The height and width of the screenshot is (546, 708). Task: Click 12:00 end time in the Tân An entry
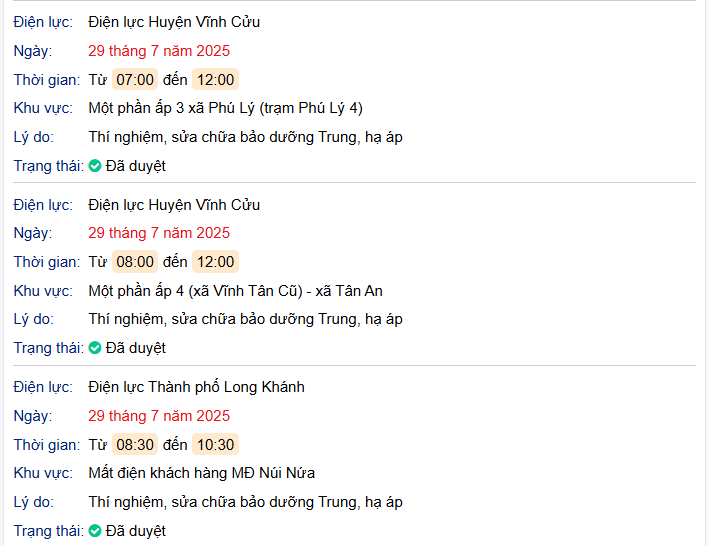(x=215, y=262)
